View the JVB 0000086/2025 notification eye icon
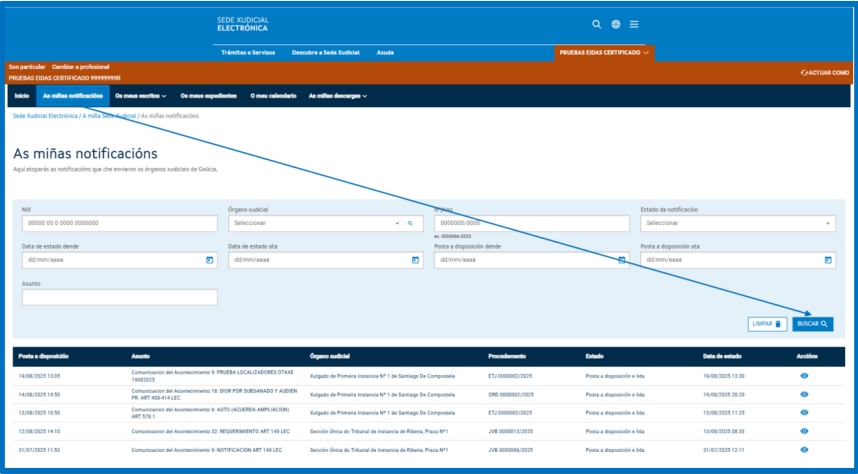Viewport: 858px width, 474px height. pyautogui.click(x=804, y=449)
